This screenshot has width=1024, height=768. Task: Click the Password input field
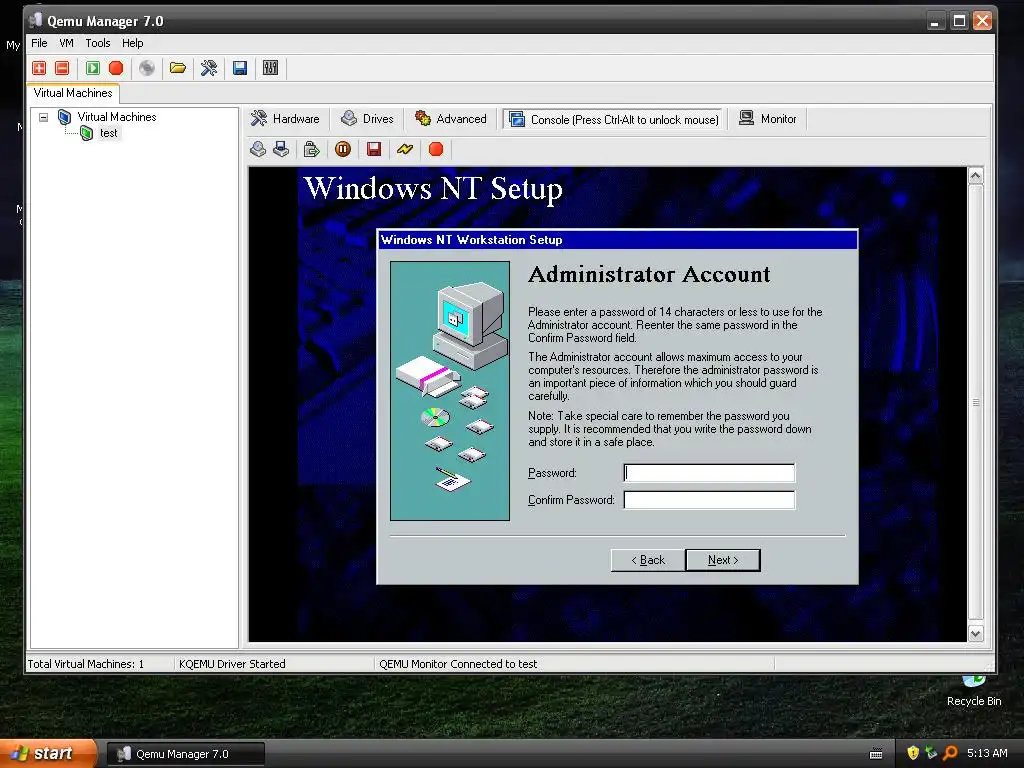click(x=709, y=473)
